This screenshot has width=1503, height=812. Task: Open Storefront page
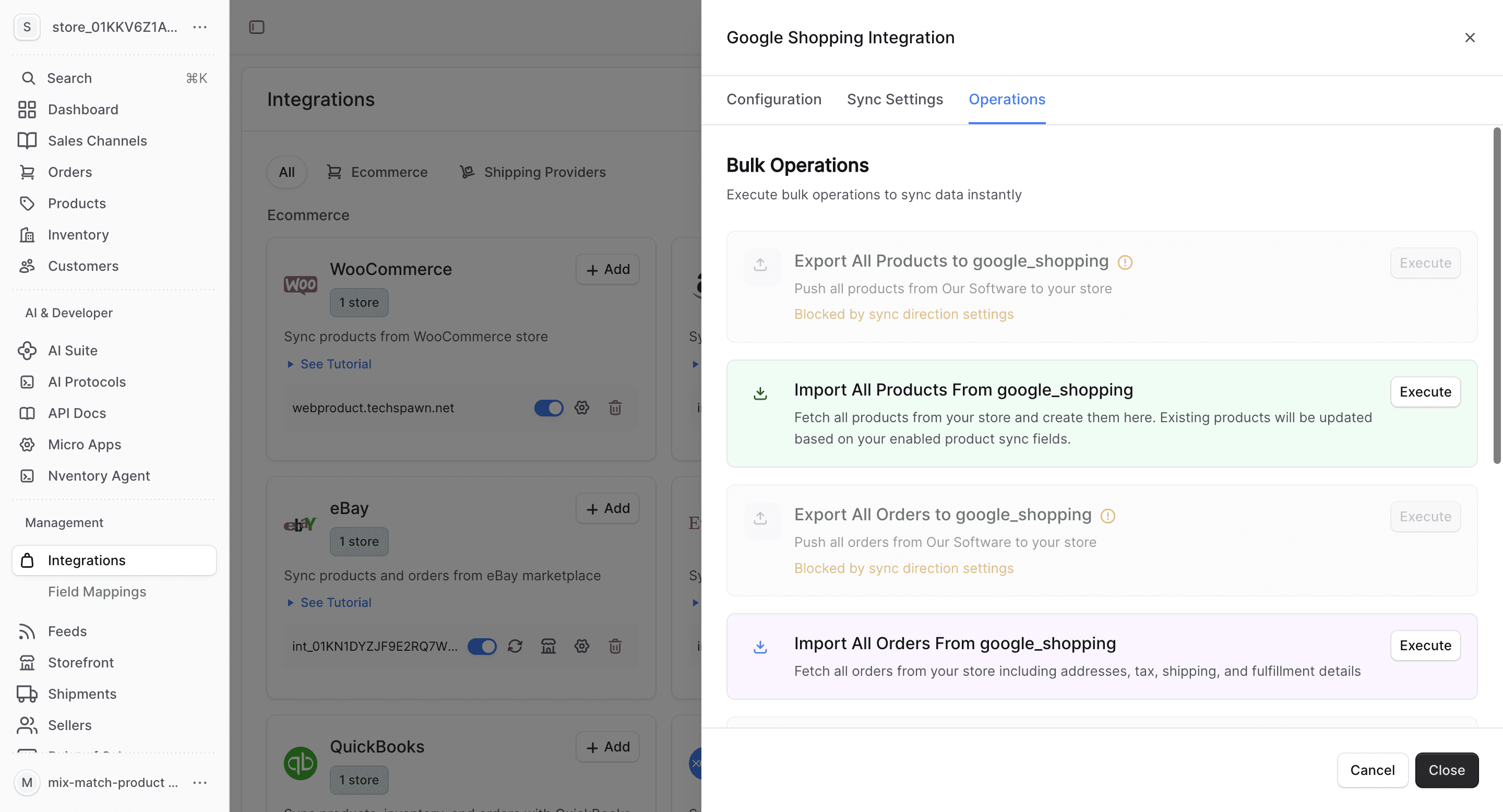114,663
